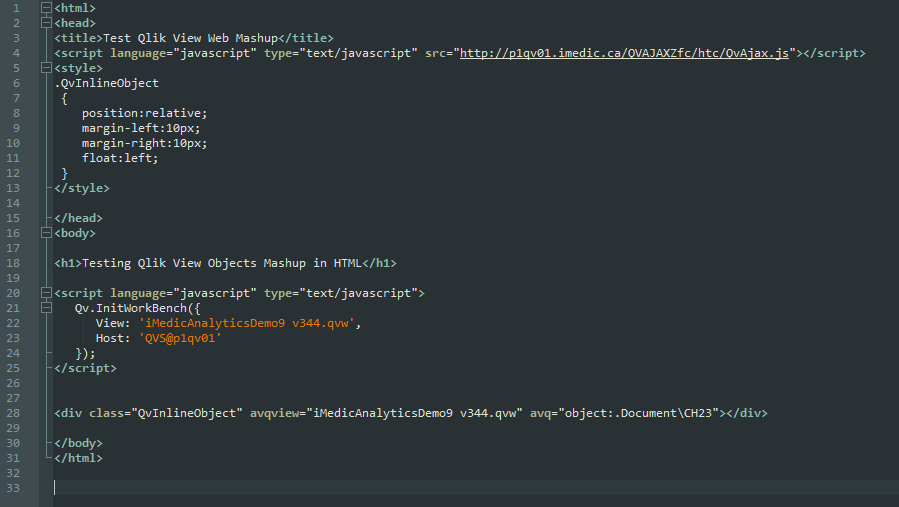
Task: Click the View string 'iMedicAnalyticsDemo9 v344.qvw' on line 22
Action: point(247,323)
